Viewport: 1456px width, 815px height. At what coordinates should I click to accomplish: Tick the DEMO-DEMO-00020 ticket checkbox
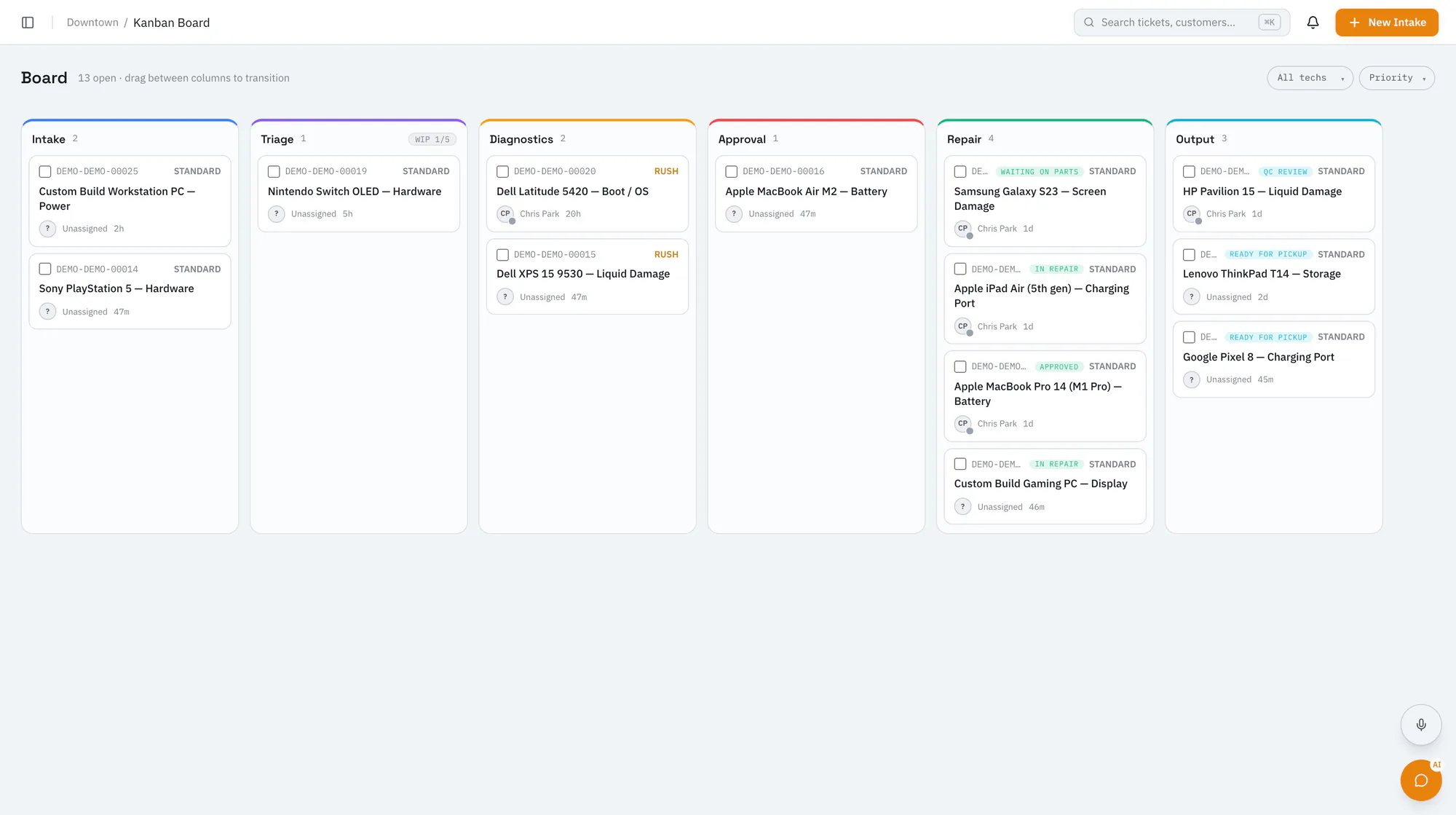[502, 172]
